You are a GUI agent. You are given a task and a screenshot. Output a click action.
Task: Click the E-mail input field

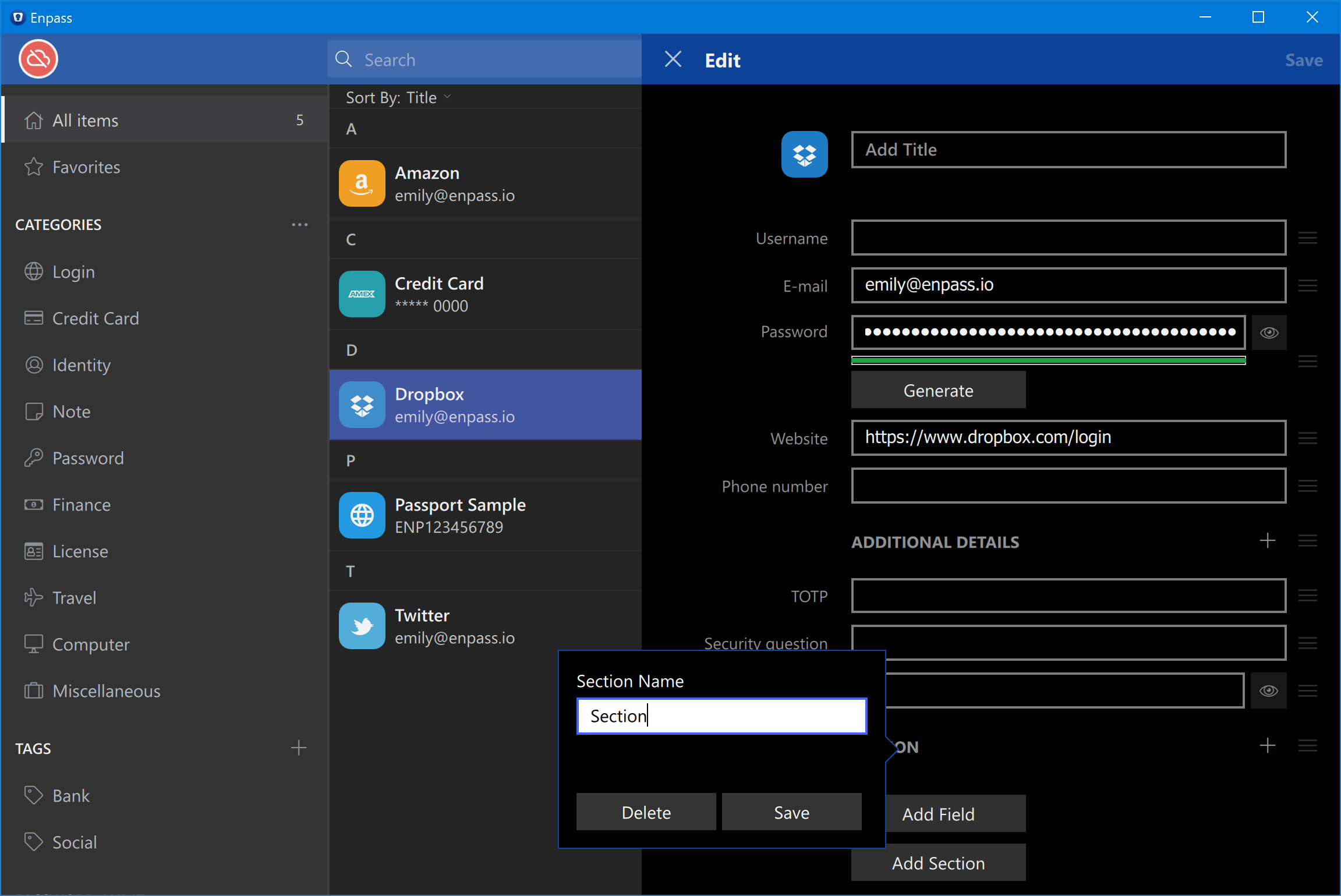click(x=1068, y=285)
